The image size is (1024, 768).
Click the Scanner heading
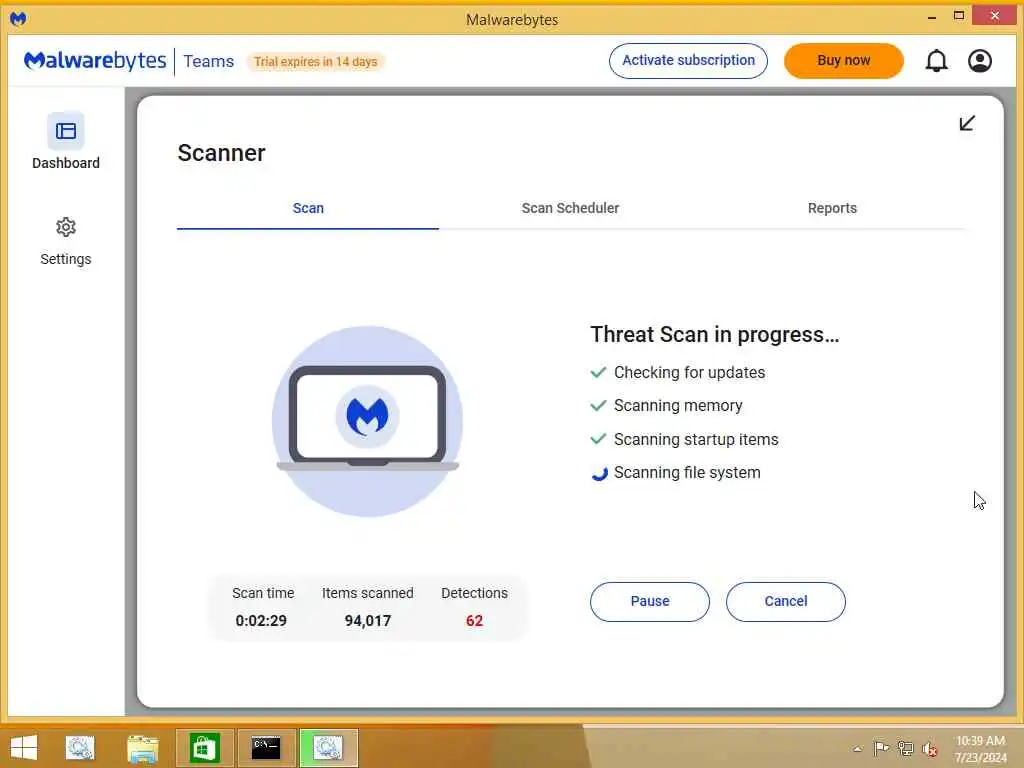221,153
